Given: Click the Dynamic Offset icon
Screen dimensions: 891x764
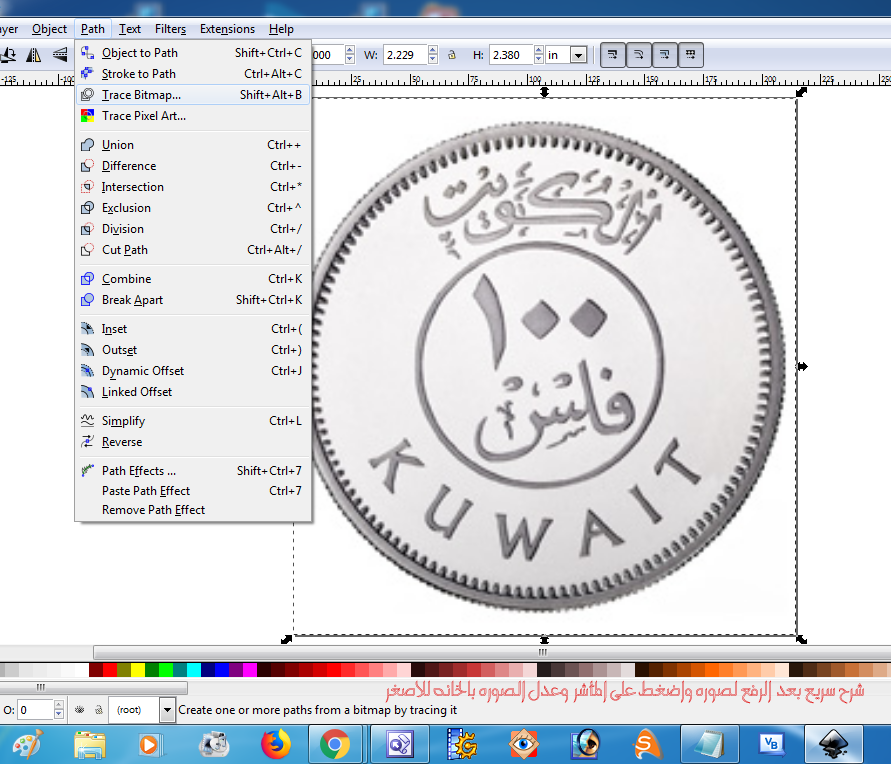Looking at the screenshot, I should tap(88, 371).
